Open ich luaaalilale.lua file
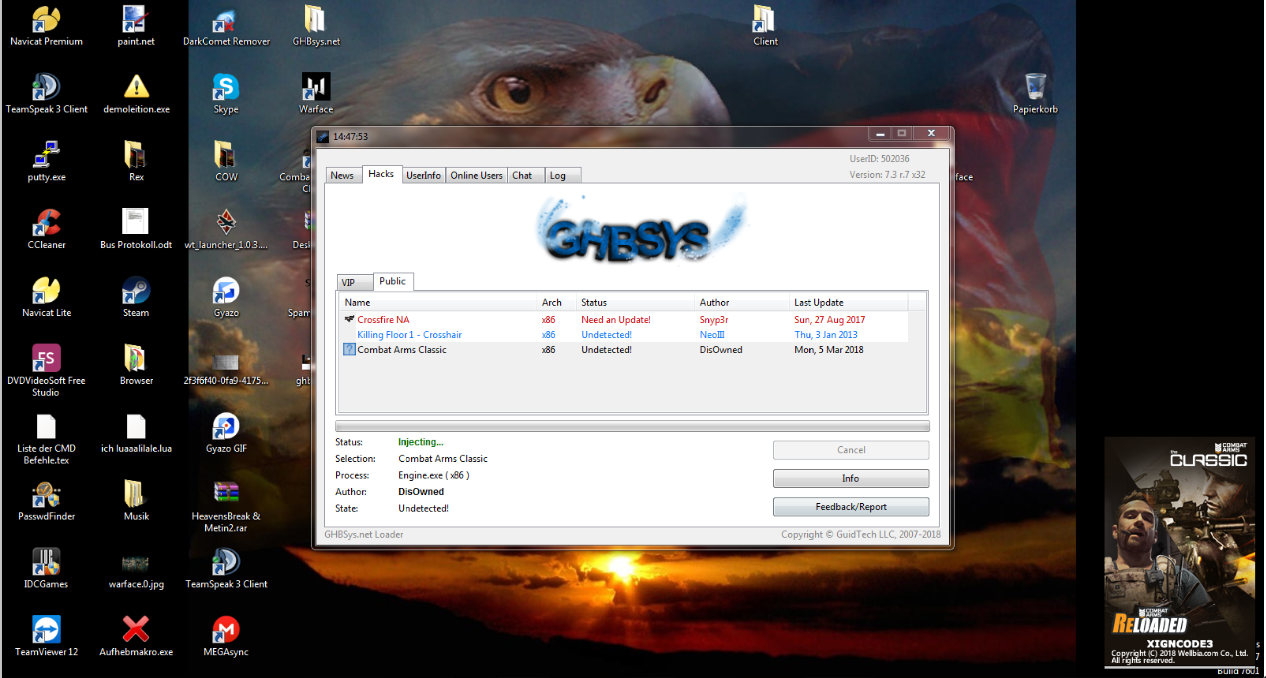This screenshot has height=678, width=1266. (x=136, y=433)
